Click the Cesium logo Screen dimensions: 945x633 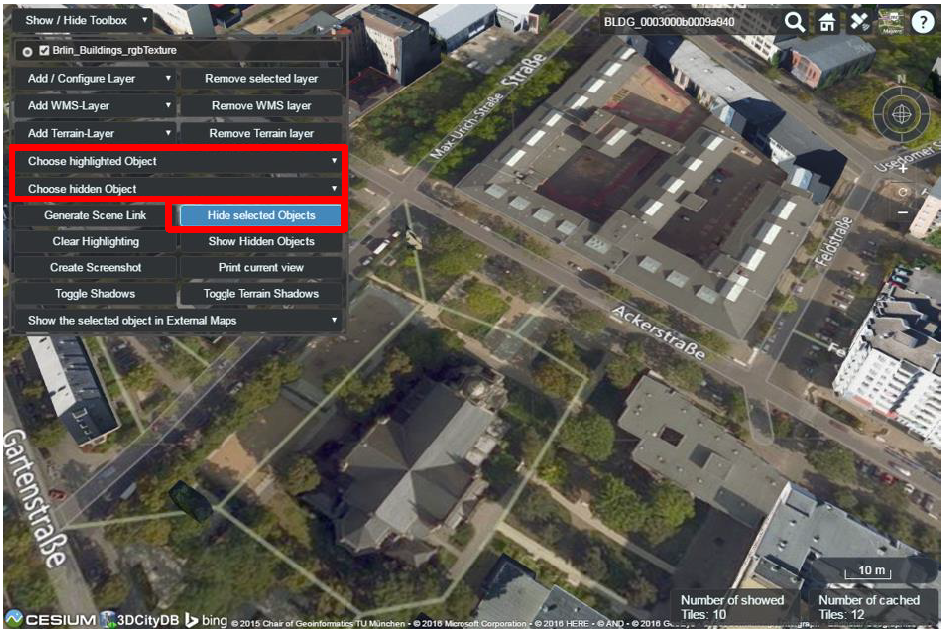[x=51, y=619]
